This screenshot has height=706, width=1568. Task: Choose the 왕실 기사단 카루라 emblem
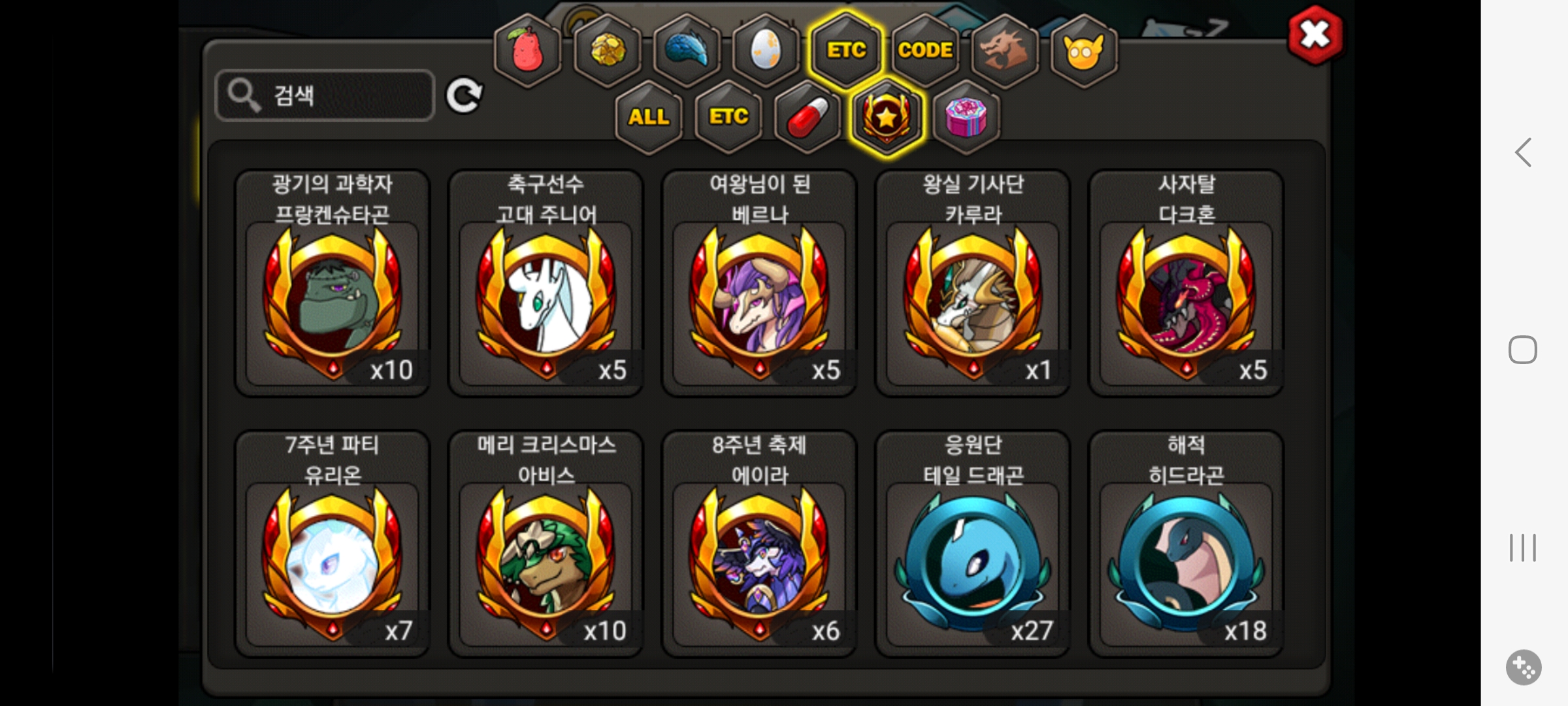973,283
